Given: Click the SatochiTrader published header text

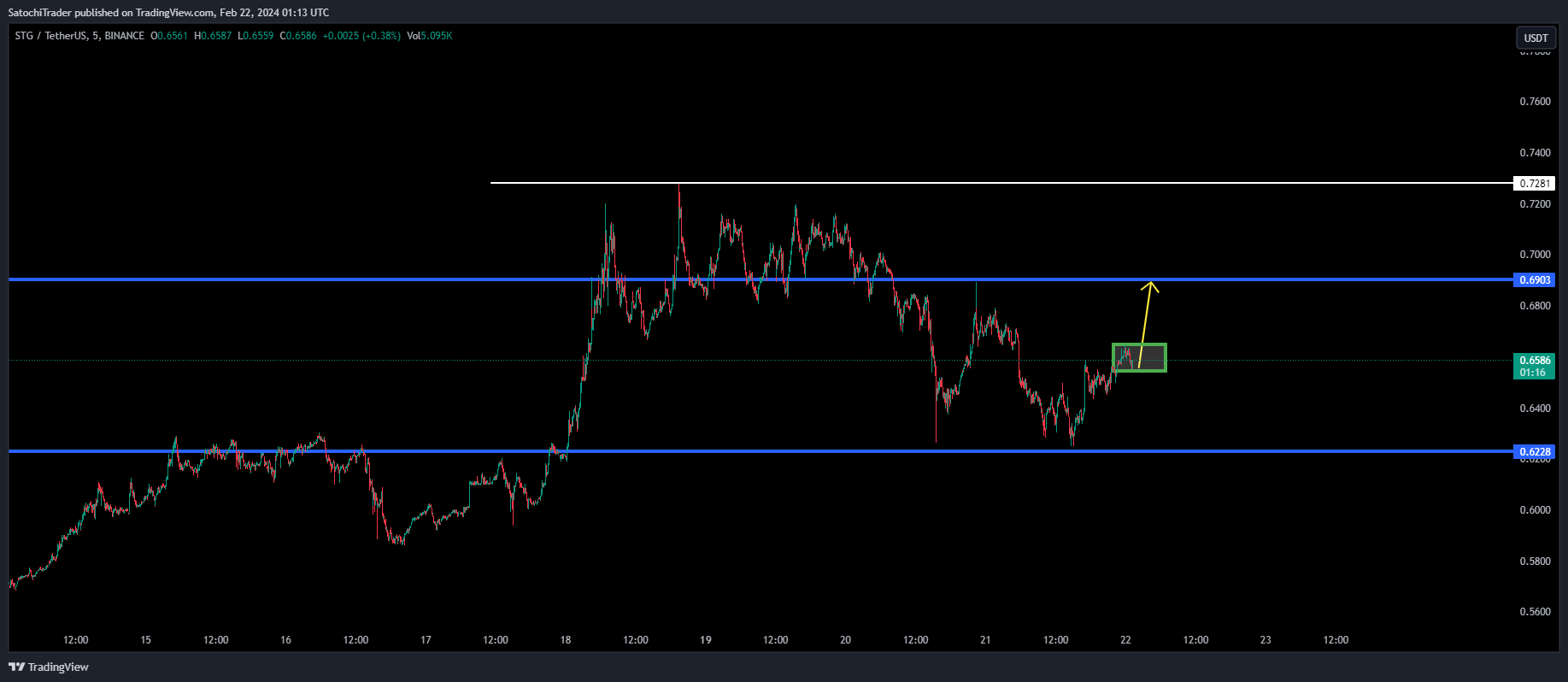Looking at the screenshot, I should [168, 13].
